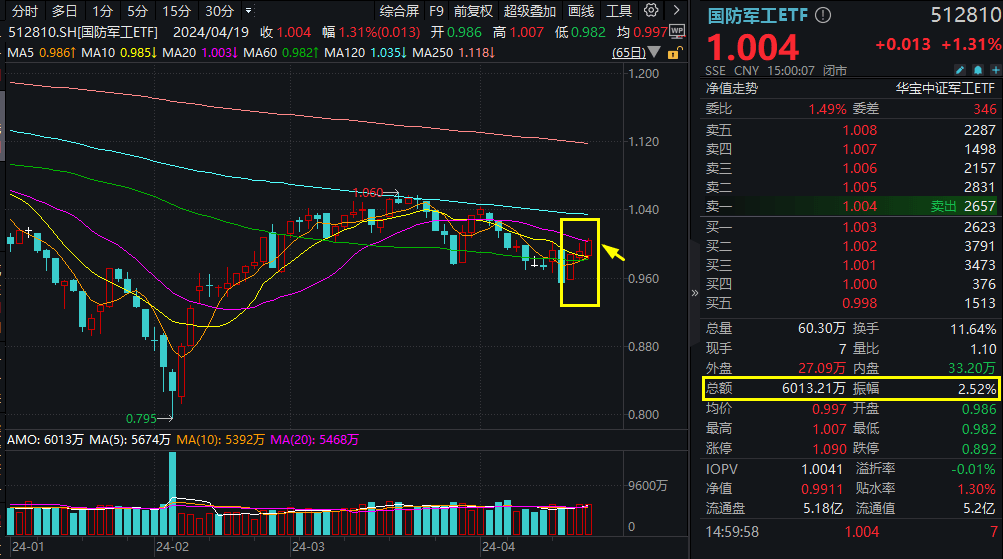Click the 涨停 1.090 limit-up value
This screenshot has width=1003, height=559.
tap(830, 448)
